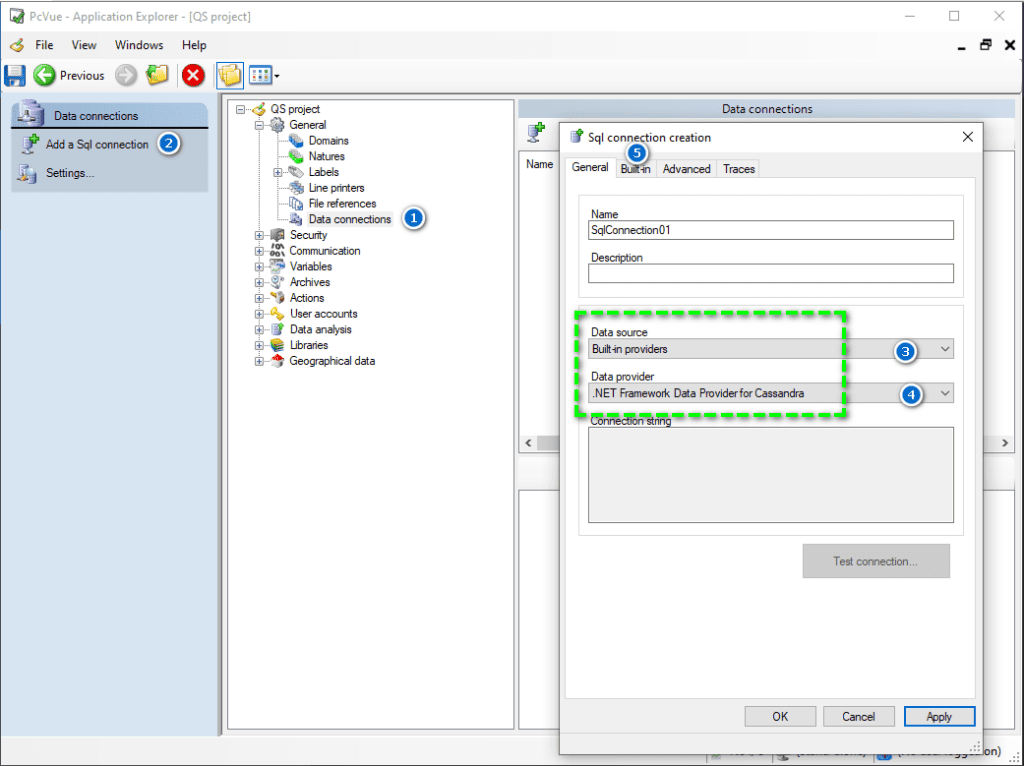1024x766 pixels.
Task: Expand the Communication tree node
Action: click(x=259, y=251)
